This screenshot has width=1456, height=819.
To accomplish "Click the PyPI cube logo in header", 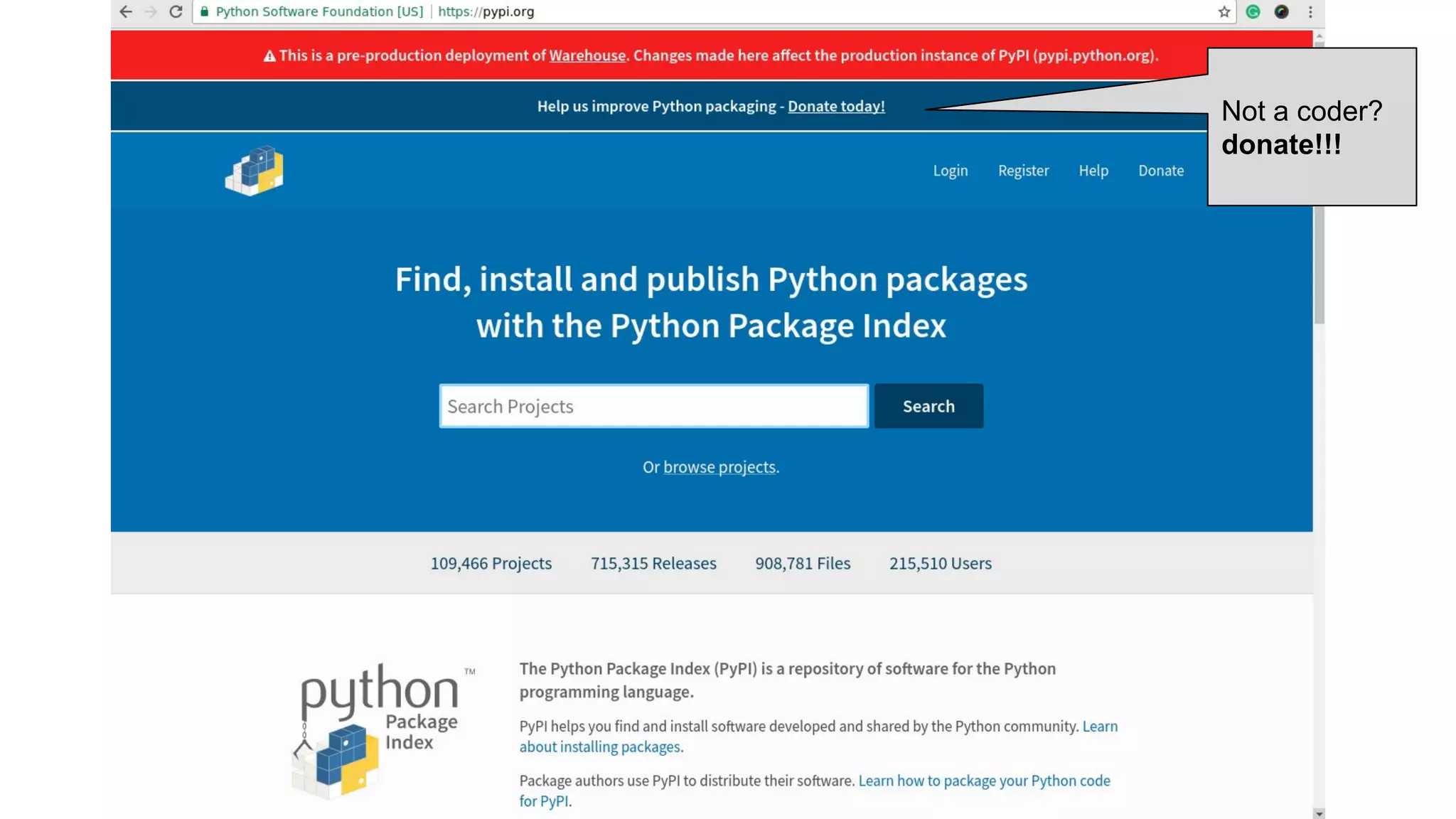I will pos(255,171).
